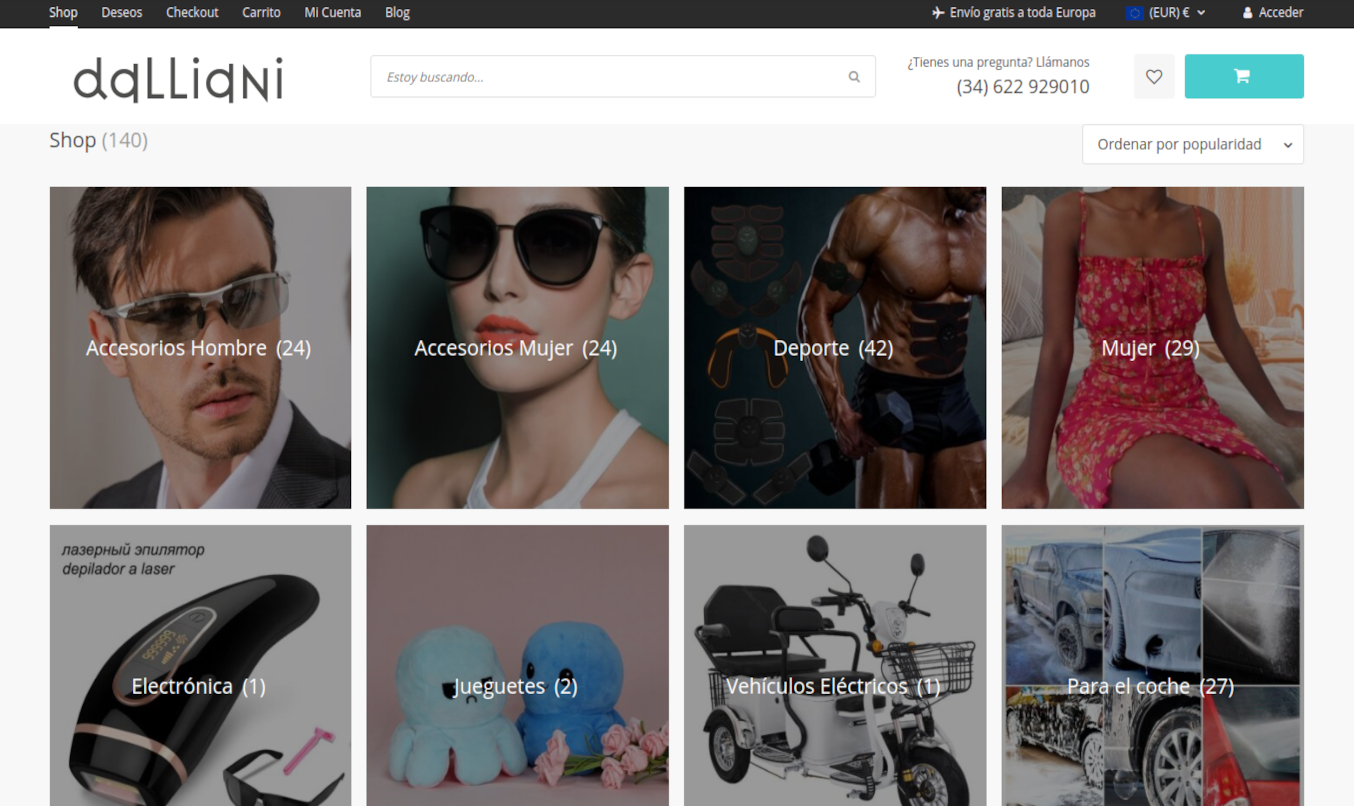Screen dimensions: 1354x806
Task: Open the Juguetes category tile
Action: tap(517, 666)
